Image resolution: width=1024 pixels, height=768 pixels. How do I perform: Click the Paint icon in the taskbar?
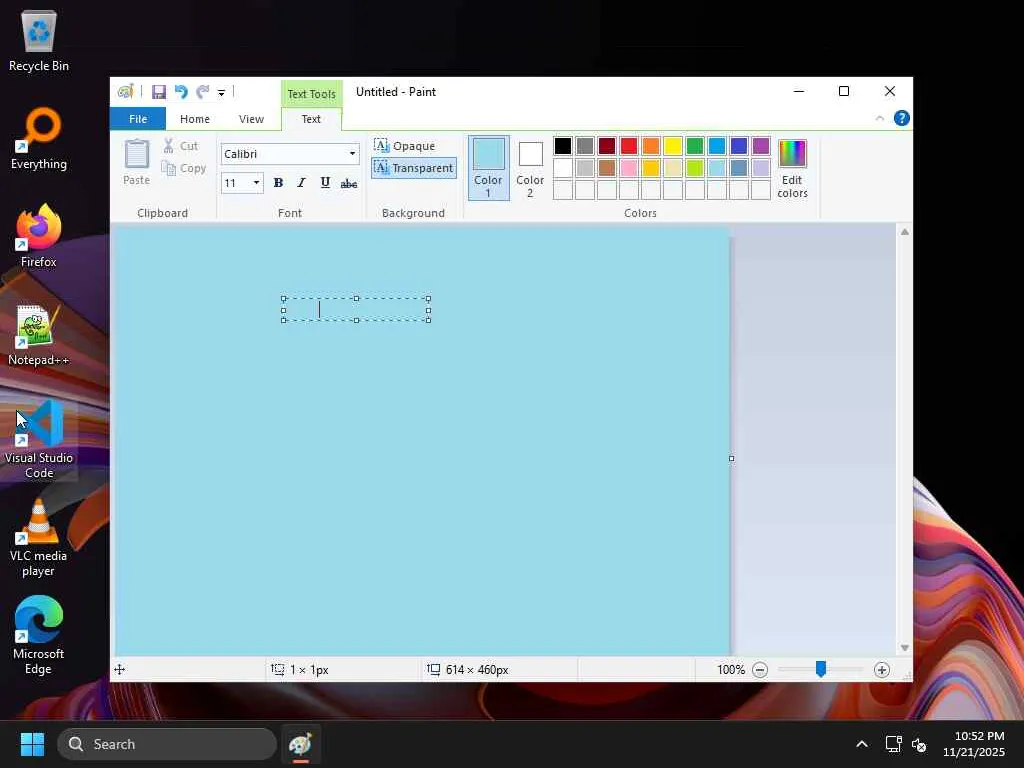[300, 744]
